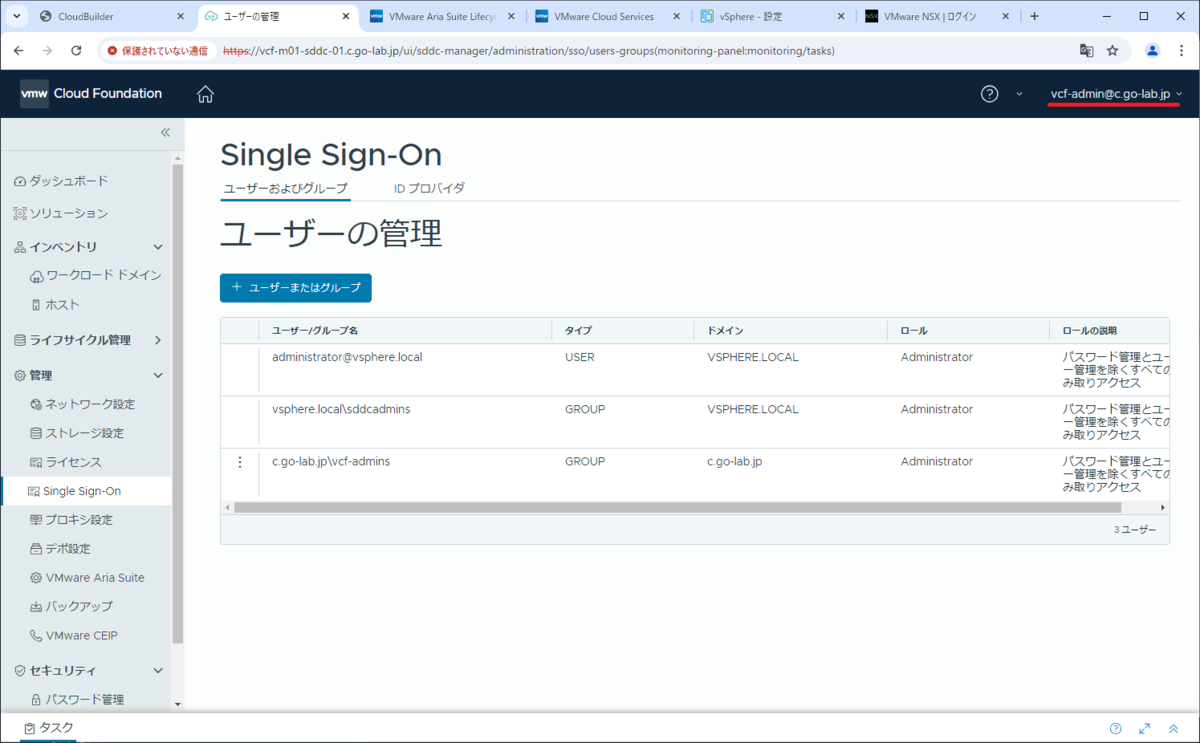
Task: Collapse the sidebar with double chevron icon
Action: 166,132
